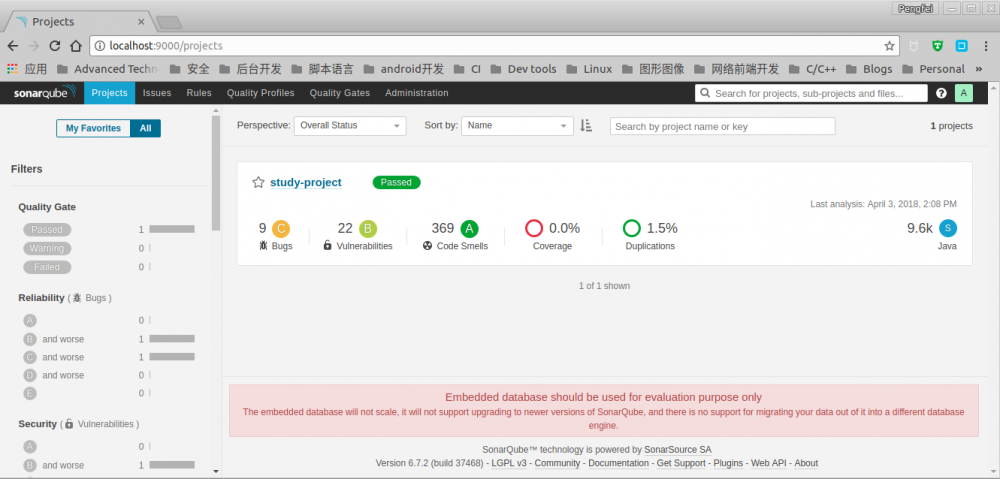This screenshot has width=1000, height=479.
Task: Click the sort order direction icon
Action: click(x=586, y=126)
